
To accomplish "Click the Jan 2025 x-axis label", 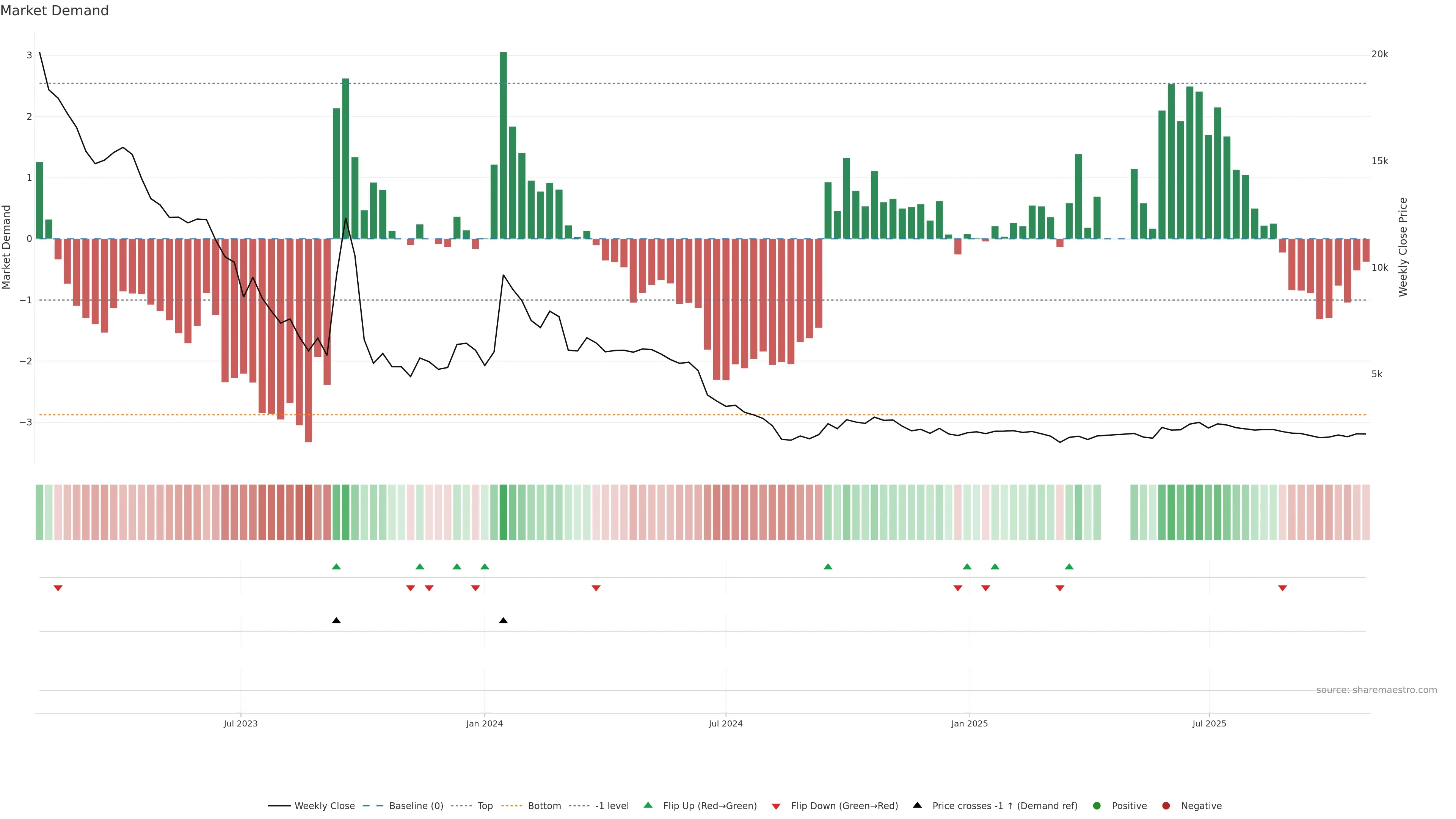I will (970, 723).
